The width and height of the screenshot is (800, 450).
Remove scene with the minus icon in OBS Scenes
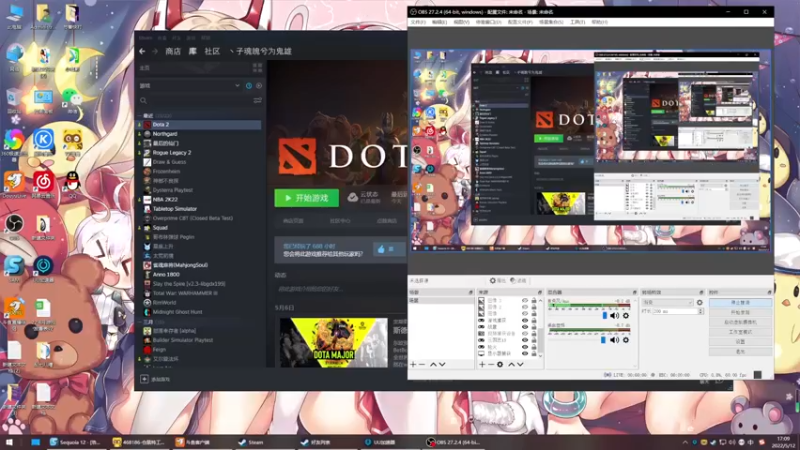422,364
